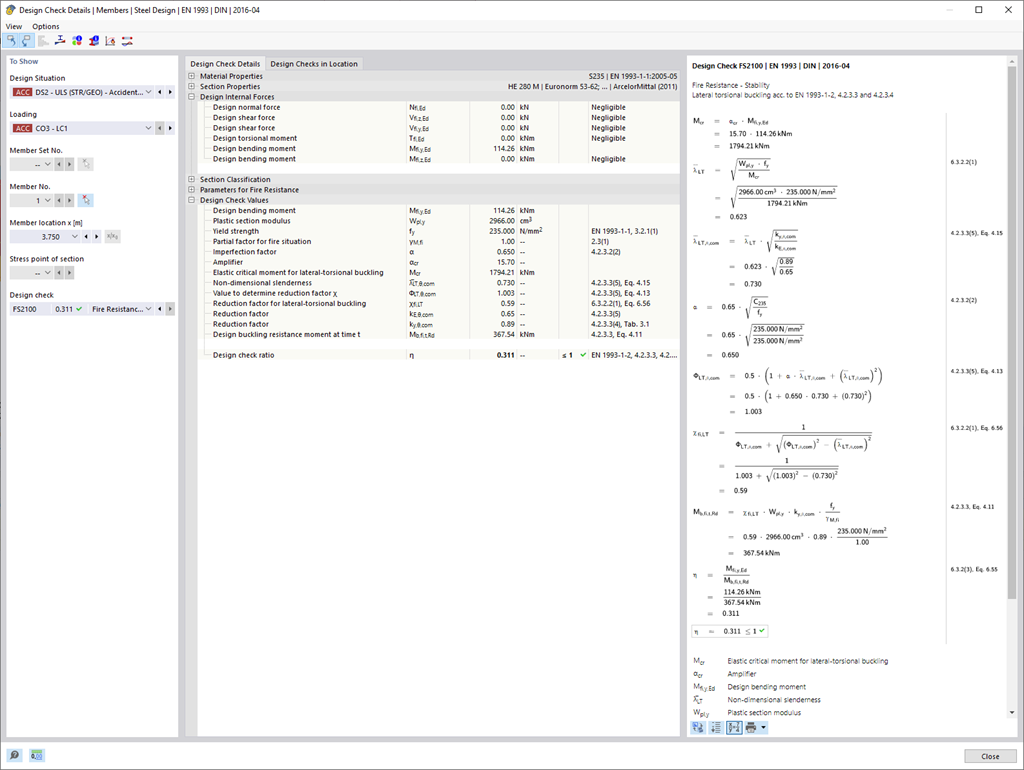Click the second toolbar icon next to it
Screen dimensions: 1024x770
coord(26,41)
